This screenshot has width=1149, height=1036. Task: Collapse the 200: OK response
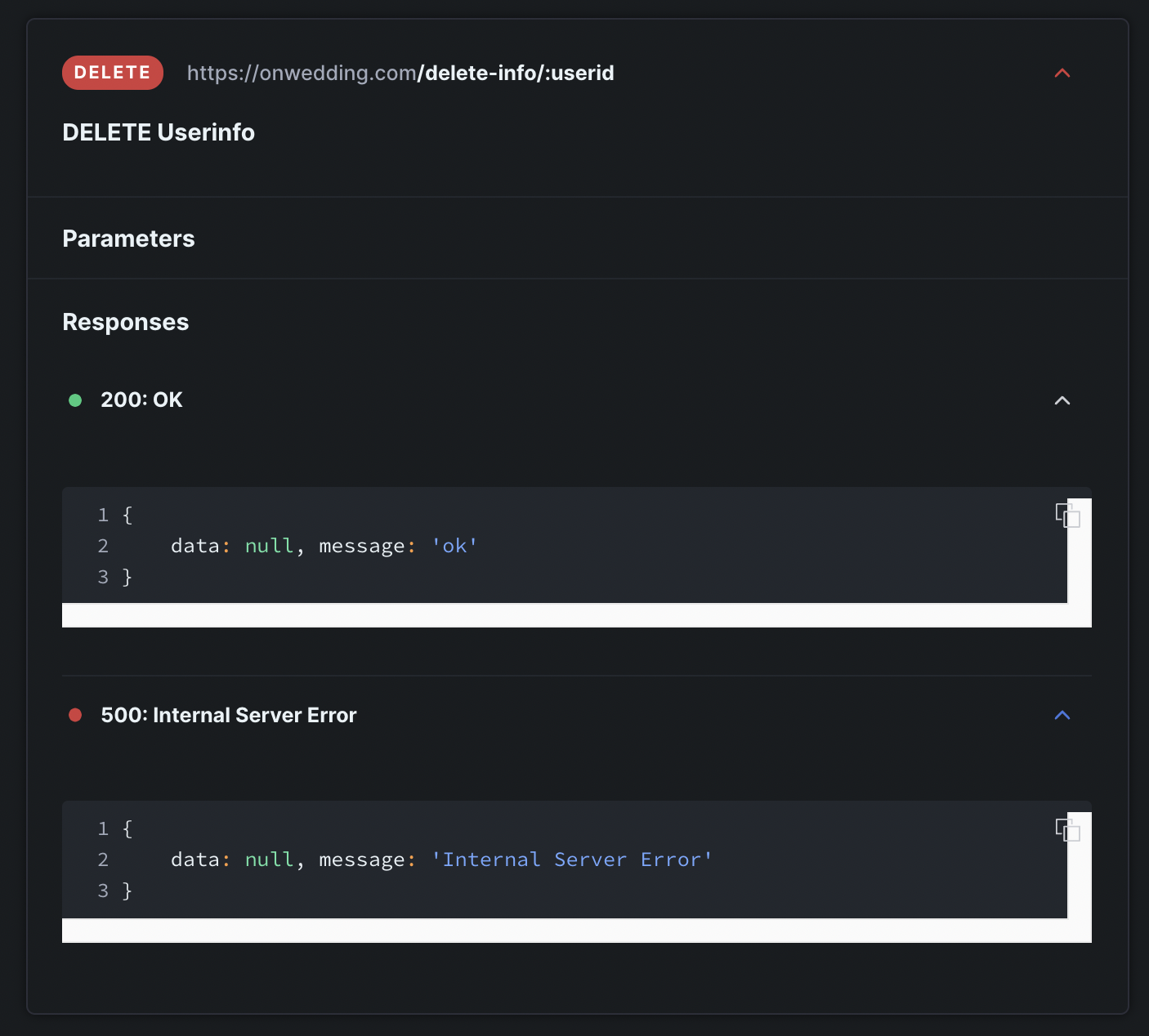coord(1062,400)
